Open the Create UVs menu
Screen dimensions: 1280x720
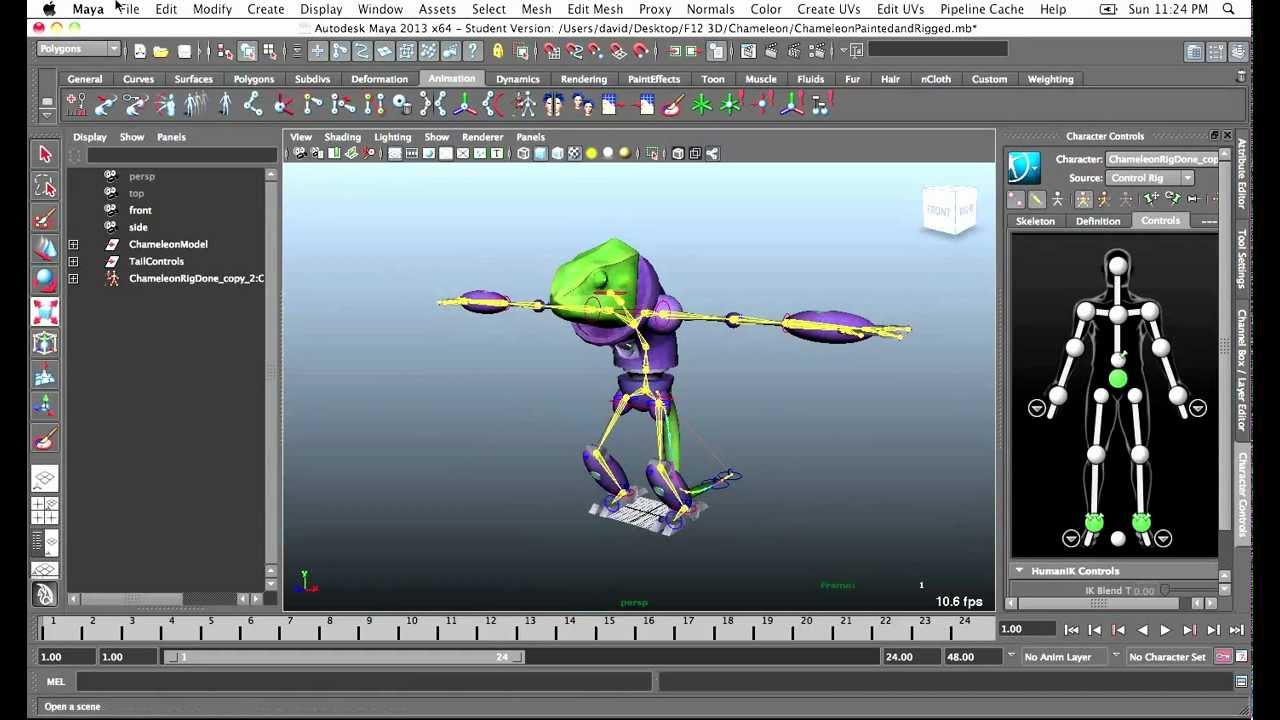click(828, 9)
